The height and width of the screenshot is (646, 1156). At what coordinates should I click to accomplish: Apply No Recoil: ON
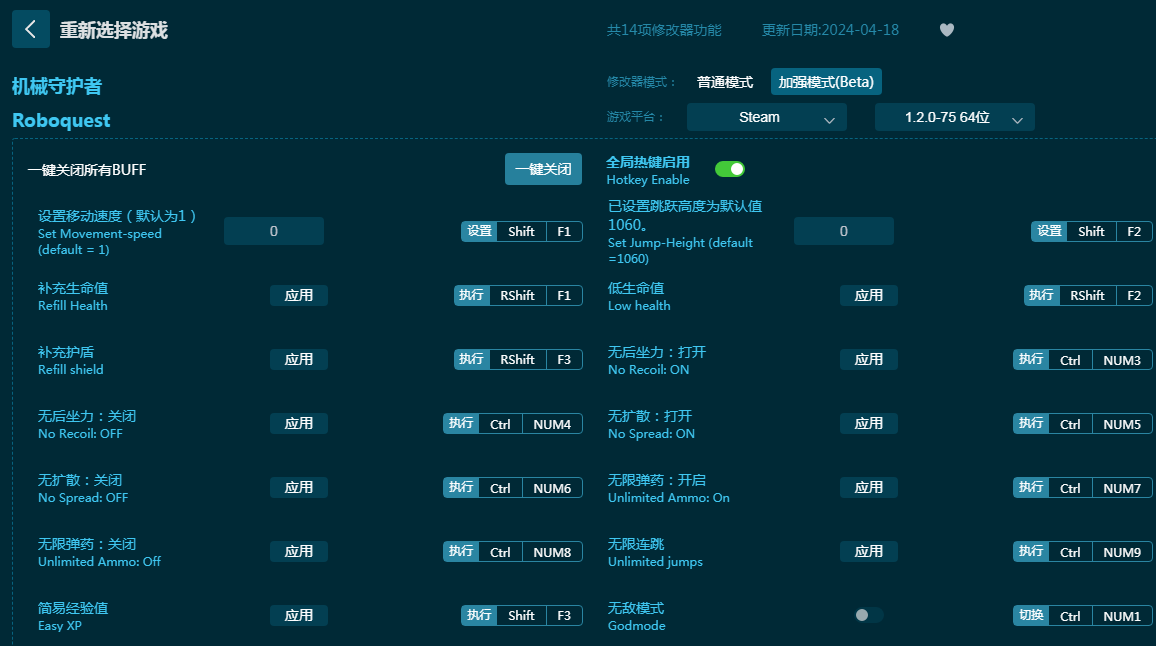click(868, 360)
